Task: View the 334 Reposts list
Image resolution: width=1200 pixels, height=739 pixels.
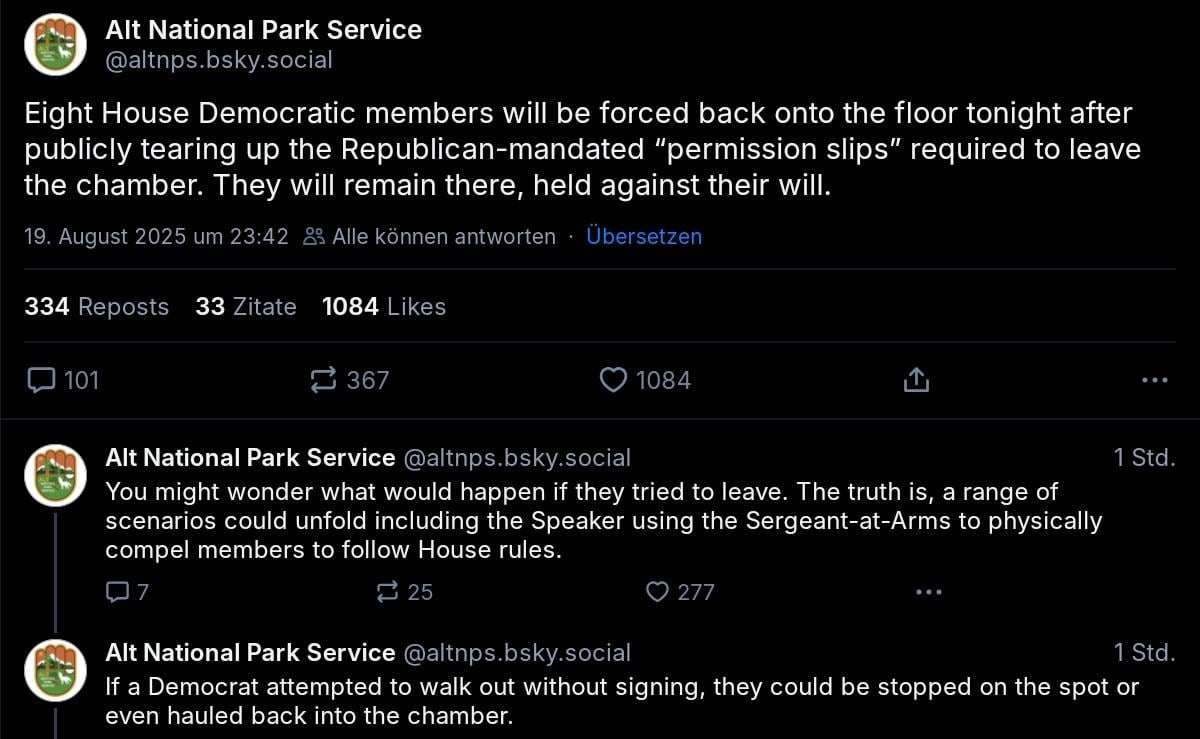Action: [97, 307]
